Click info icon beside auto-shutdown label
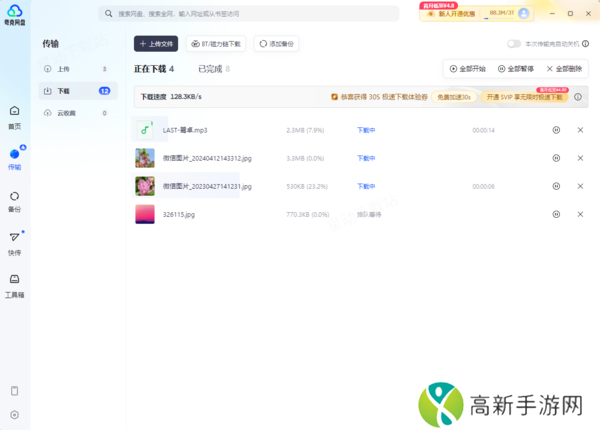600x430 pixels. coord(585,44)
